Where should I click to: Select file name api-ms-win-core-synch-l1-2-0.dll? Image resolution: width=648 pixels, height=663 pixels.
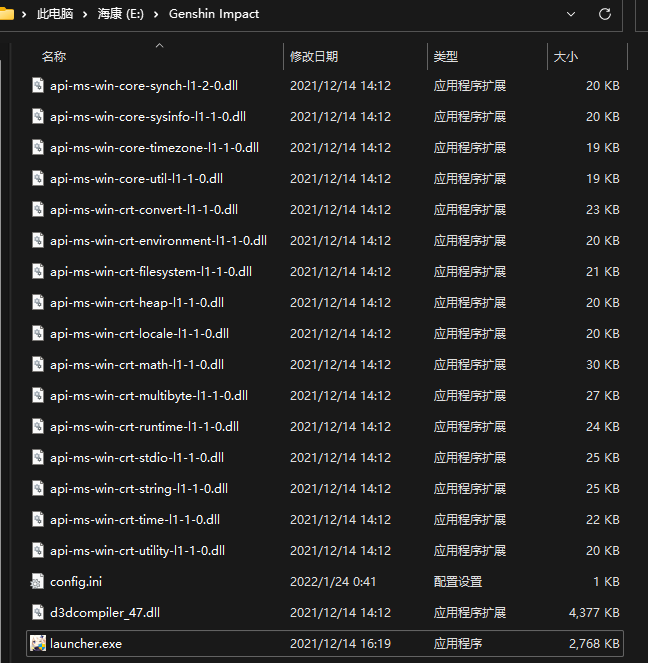pyautogui.click(x=144, y=86)
